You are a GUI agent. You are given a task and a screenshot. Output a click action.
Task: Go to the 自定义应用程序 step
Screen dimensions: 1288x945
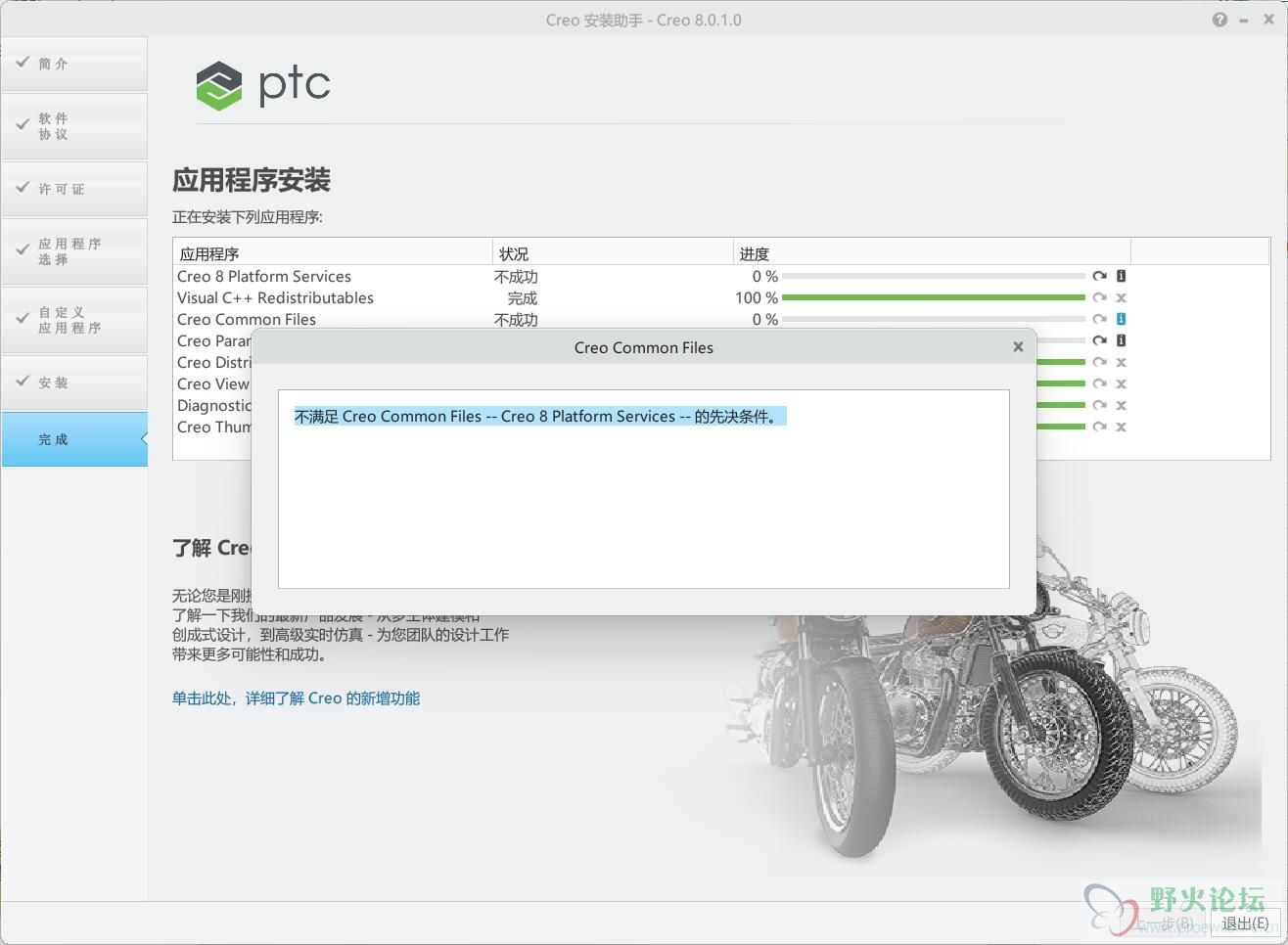(x=74, y=320)
